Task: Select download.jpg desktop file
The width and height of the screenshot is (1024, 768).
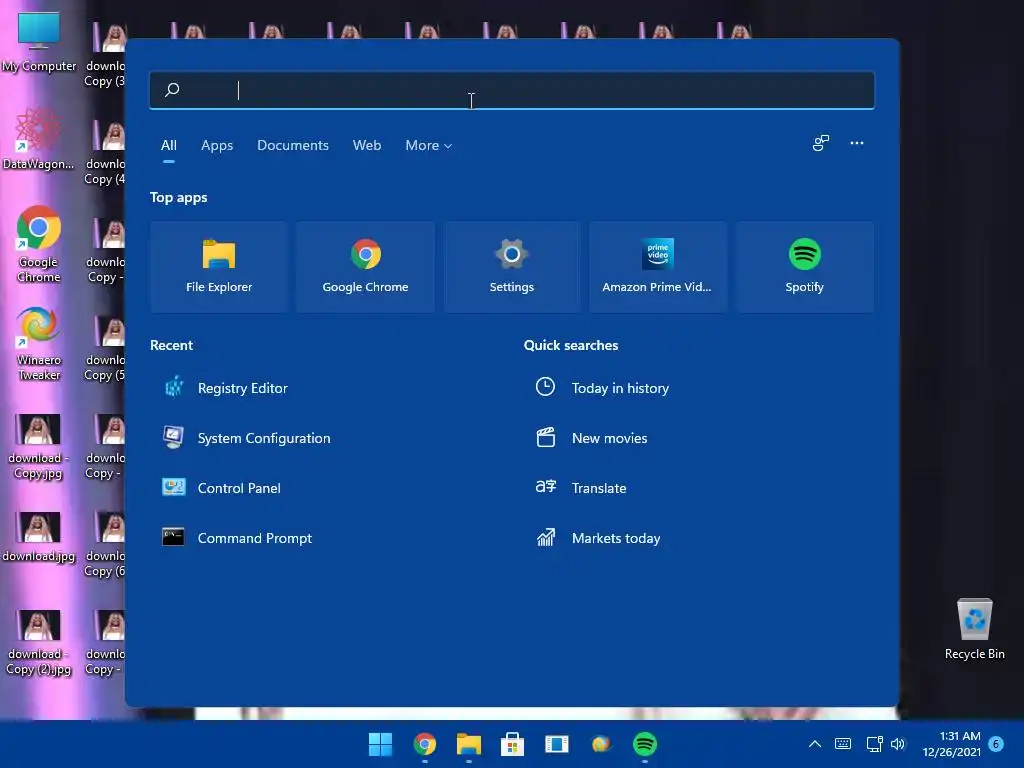Action: click(39, 537)
